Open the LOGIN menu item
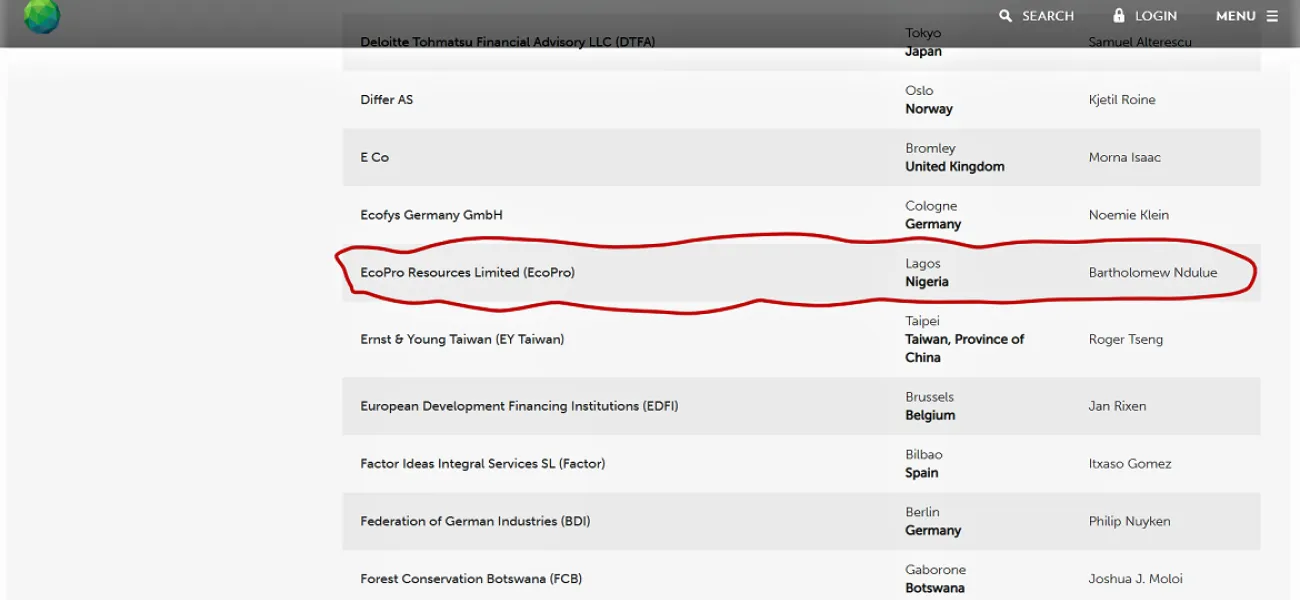This screenshot has width=1300, height=600. [x=1157, y=15]
